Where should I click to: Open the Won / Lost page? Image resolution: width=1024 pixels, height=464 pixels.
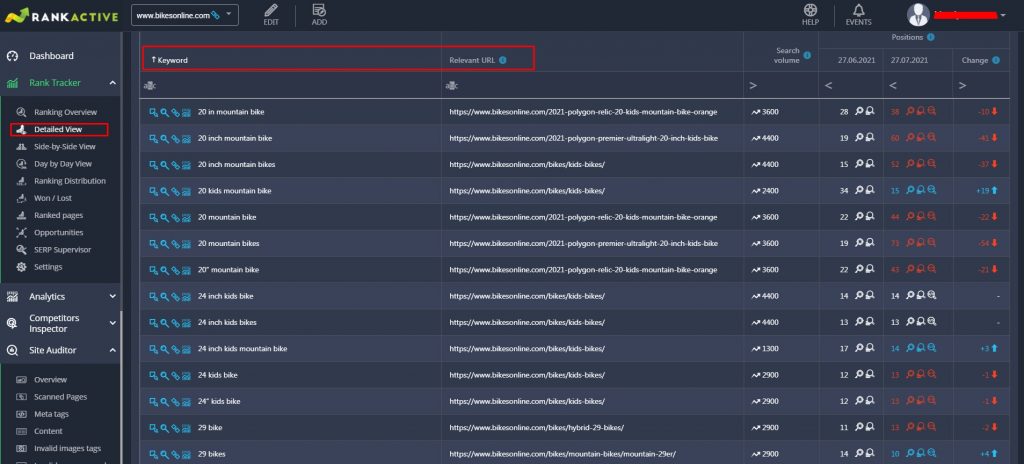(53, 198)
